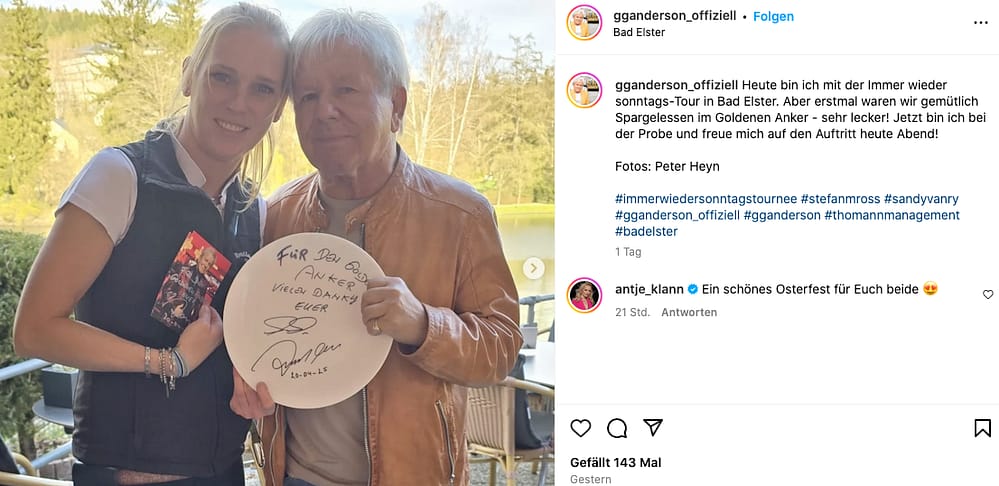This screenshot has width=999, height=486.
Task: View who liked via Gefällt 143 Mal
Action: [x=615, y=462]
